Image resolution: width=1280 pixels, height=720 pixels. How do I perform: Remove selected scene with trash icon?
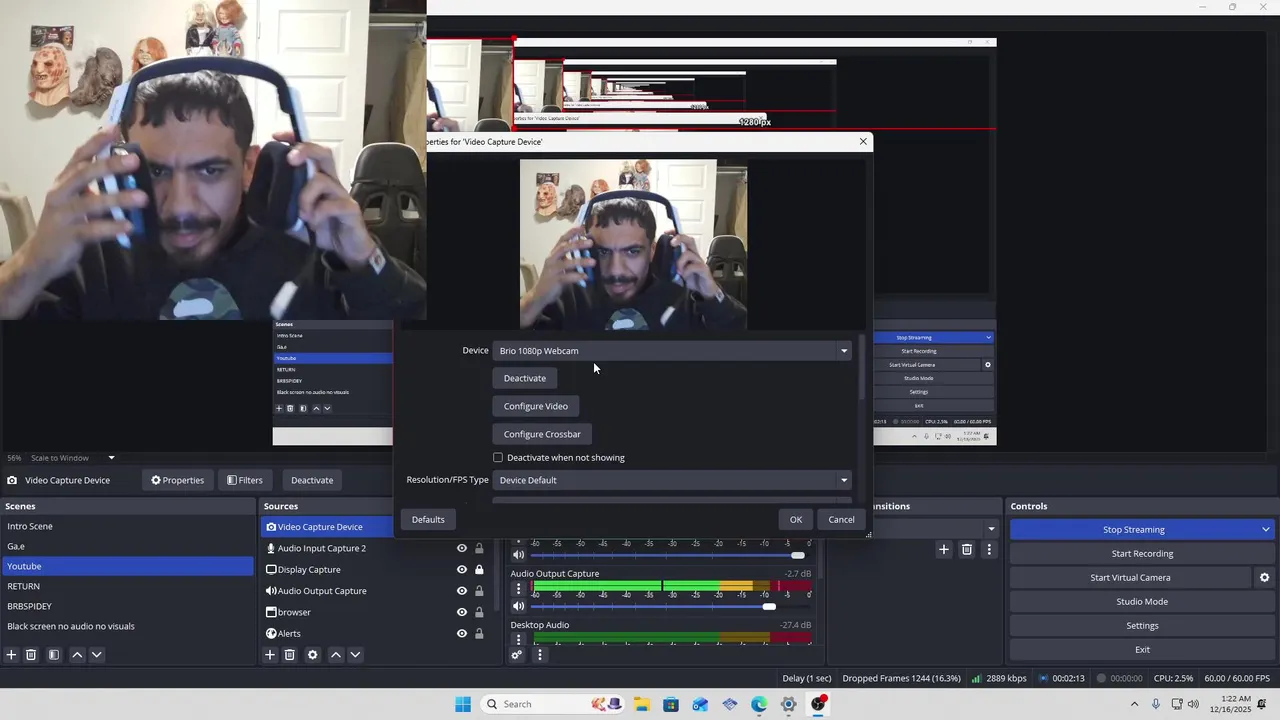pyautogui.click(x=31, y=655)
